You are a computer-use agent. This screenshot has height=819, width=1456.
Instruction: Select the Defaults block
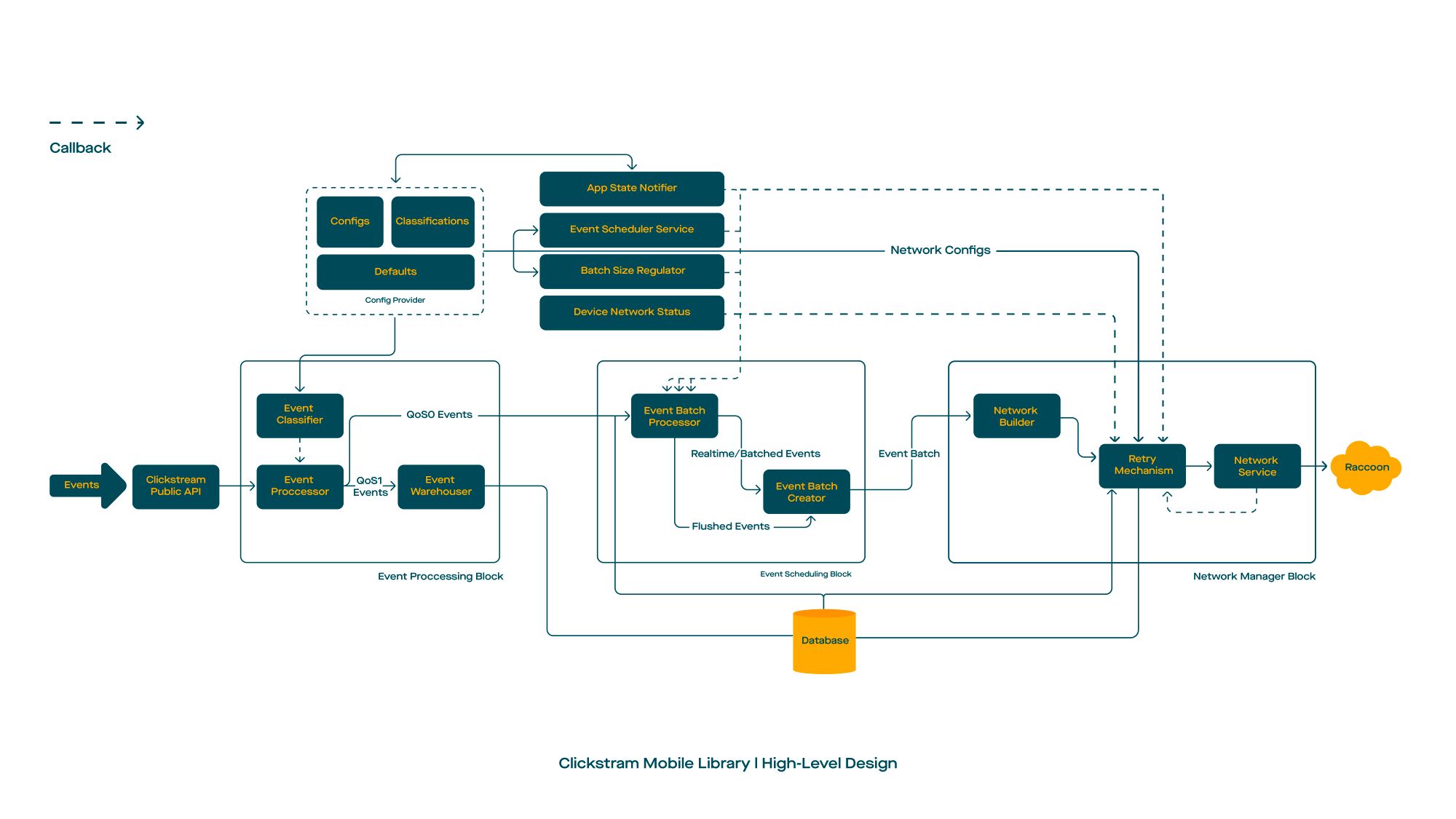[x=395, y=272]
